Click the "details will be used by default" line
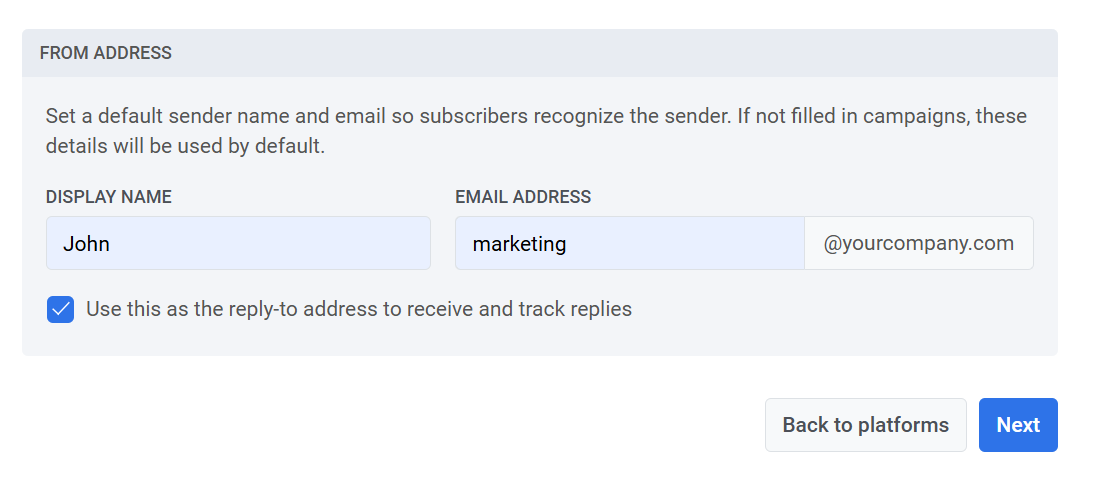Viewport: 1093px width, 484px height. (185, 146)
